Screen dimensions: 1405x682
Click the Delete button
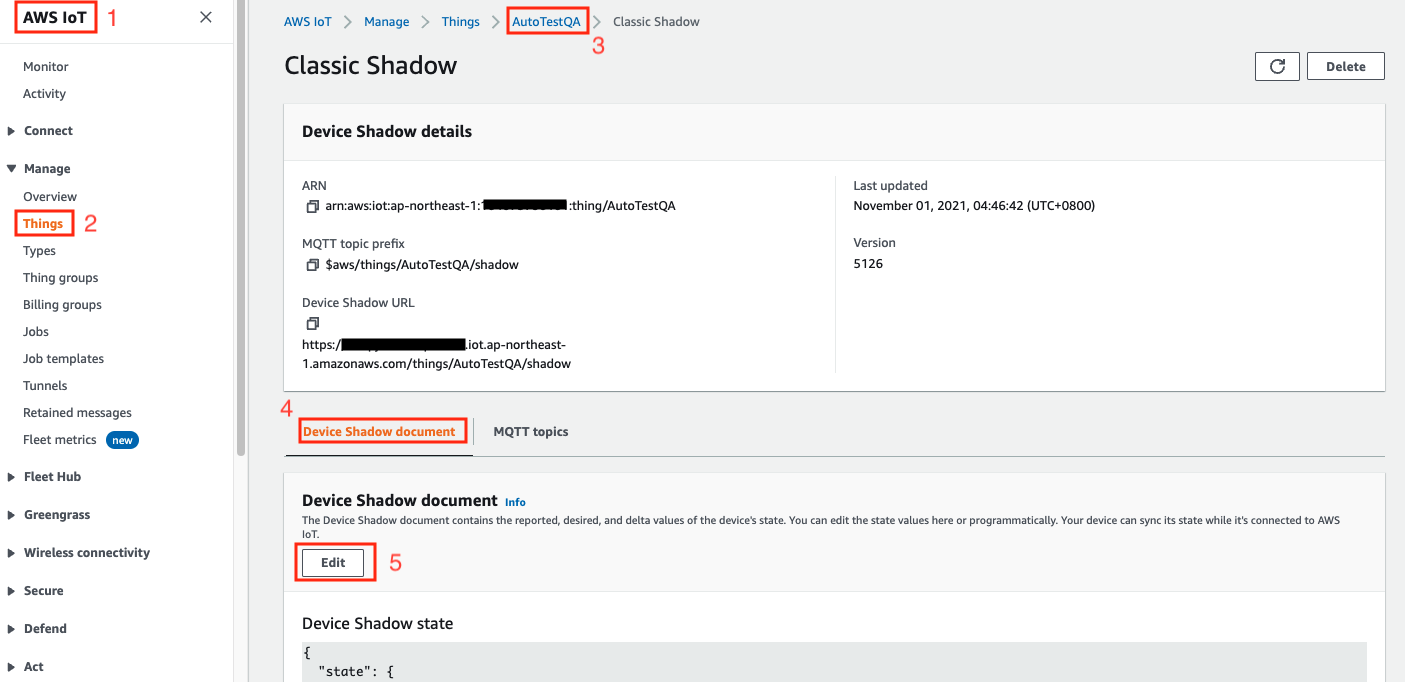coord(1346,66)
